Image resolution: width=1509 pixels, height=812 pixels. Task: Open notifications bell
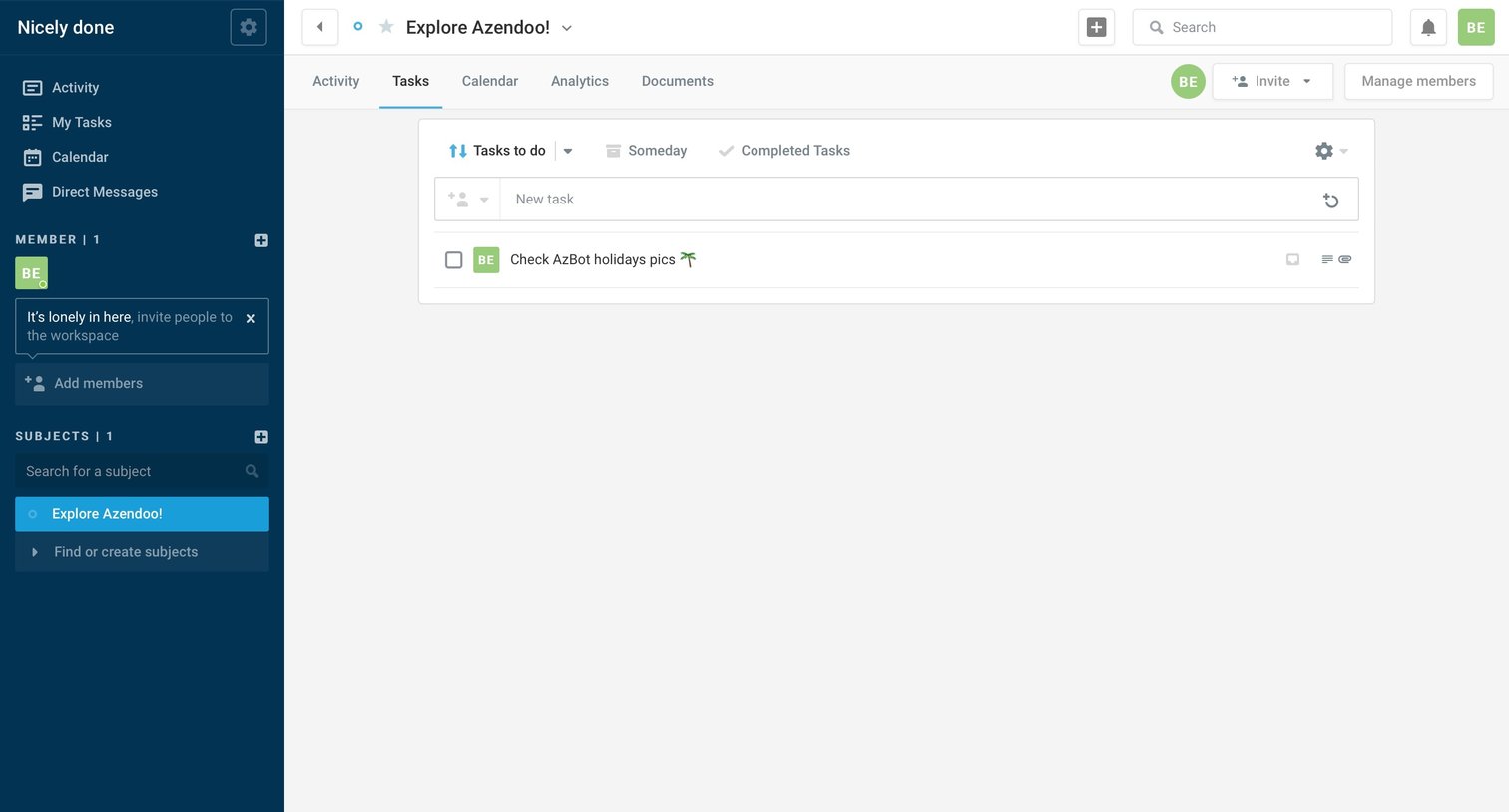(1428, 27)
